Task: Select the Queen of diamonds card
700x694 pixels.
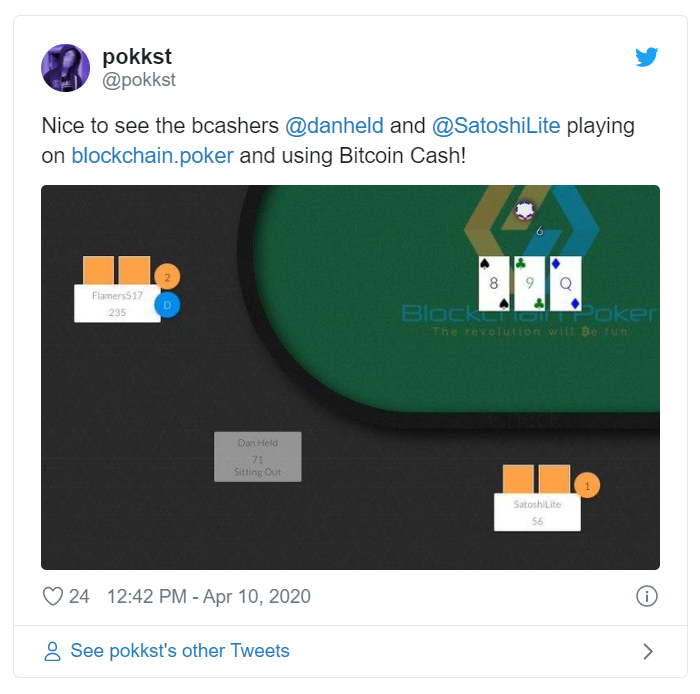Action: click(x=566, y=283)
